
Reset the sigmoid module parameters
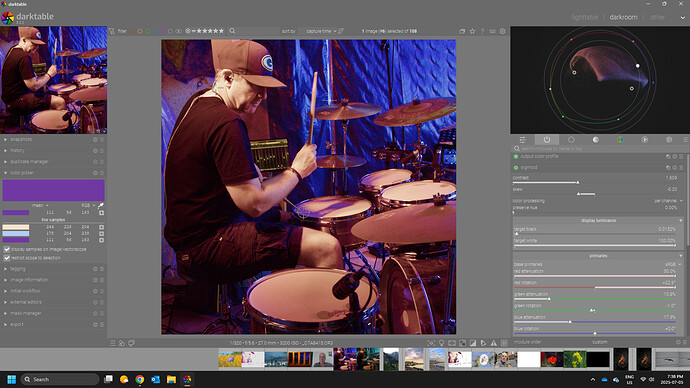coord(674,168)
